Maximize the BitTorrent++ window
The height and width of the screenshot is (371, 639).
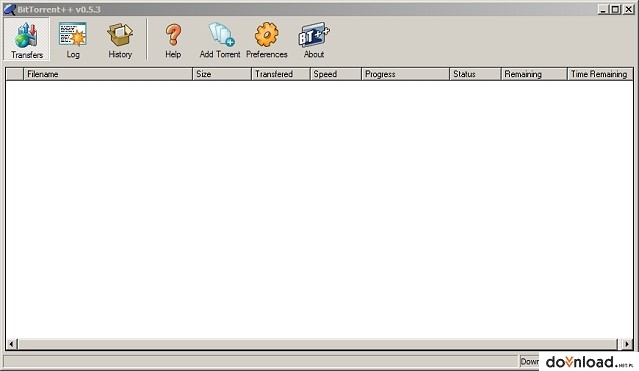coord(616,9)
